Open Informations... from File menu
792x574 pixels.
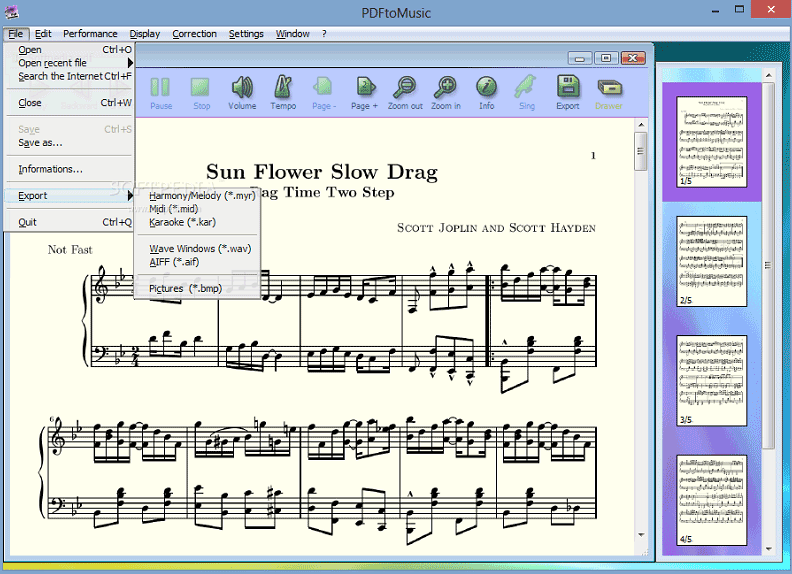tap(70, 169)
